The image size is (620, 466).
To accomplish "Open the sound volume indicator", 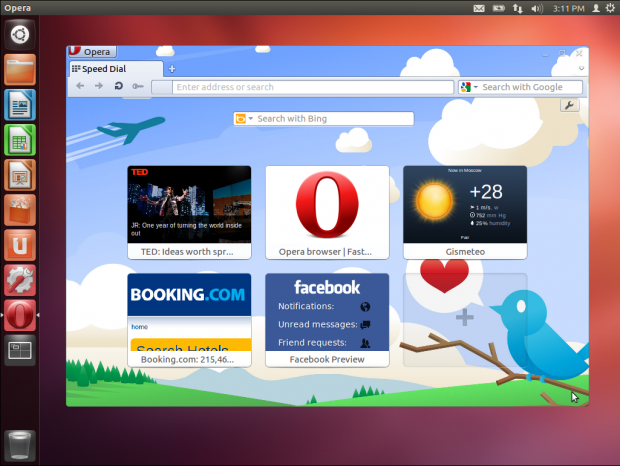I will 537,8.
